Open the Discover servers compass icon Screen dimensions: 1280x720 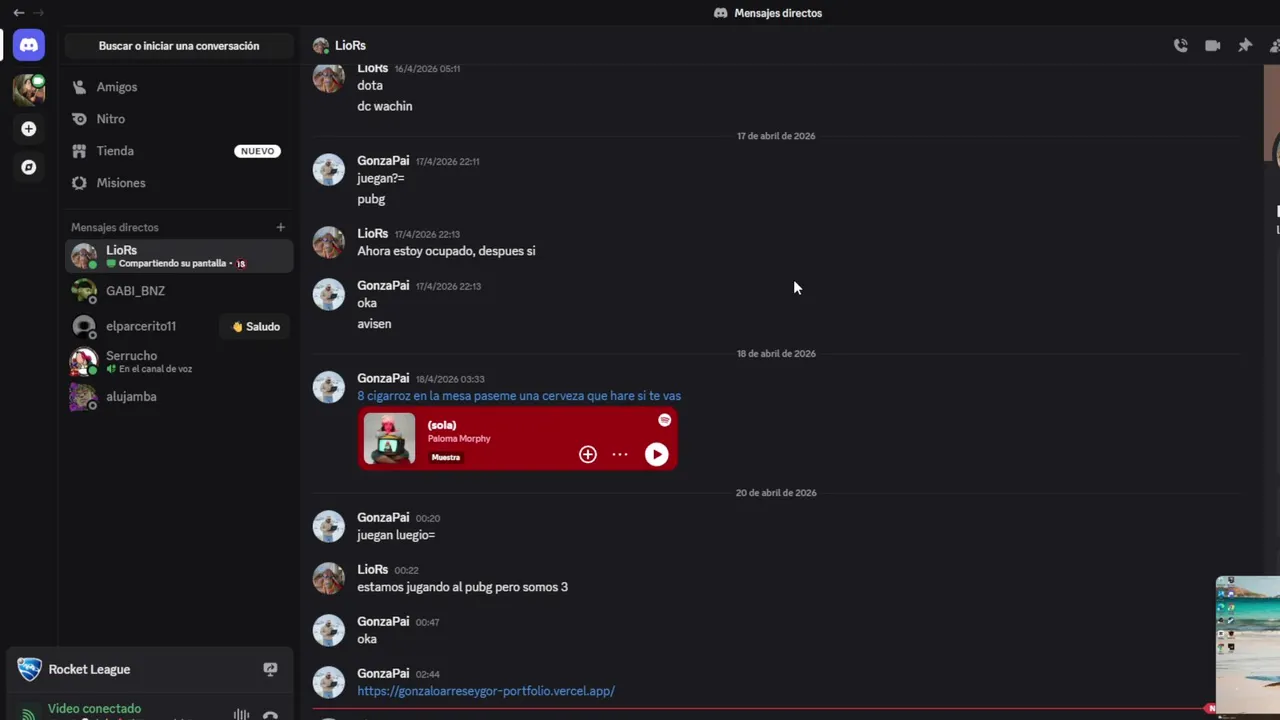[29, 167]
